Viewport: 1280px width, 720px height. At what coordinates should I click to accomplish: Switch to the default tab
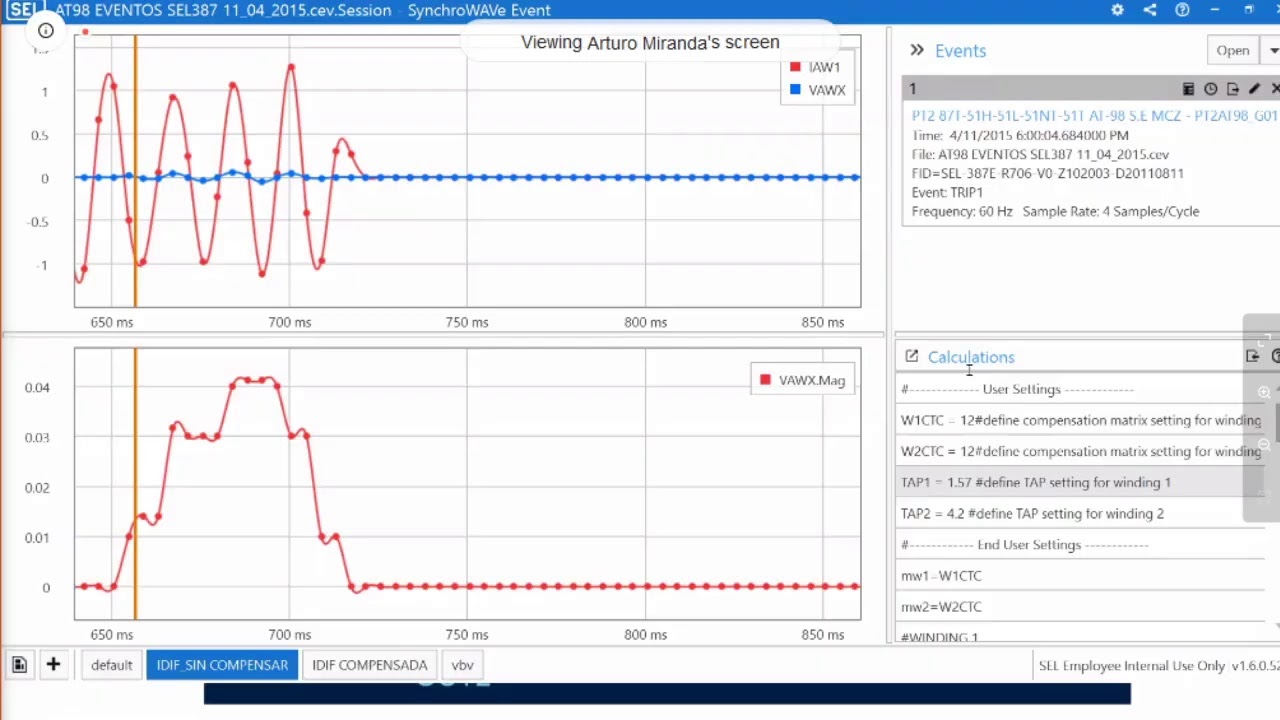pos(111,665)
